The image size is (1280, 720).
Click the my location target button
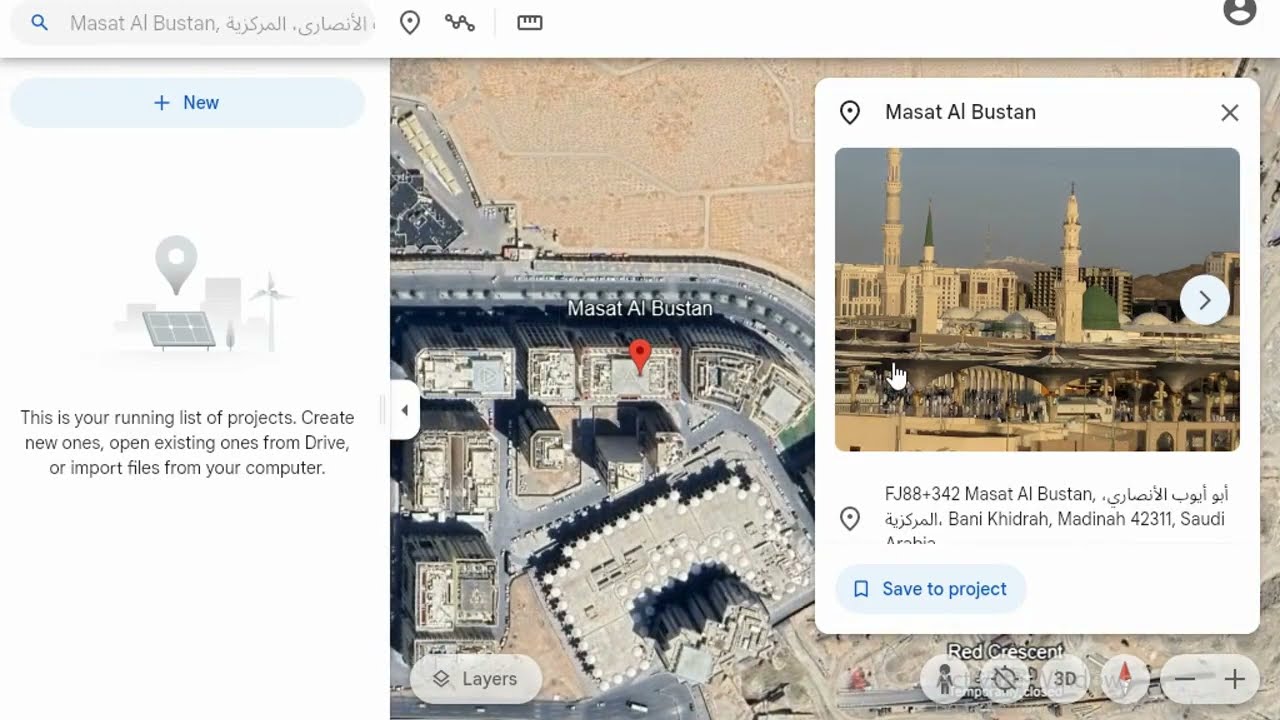point(1005,680)
